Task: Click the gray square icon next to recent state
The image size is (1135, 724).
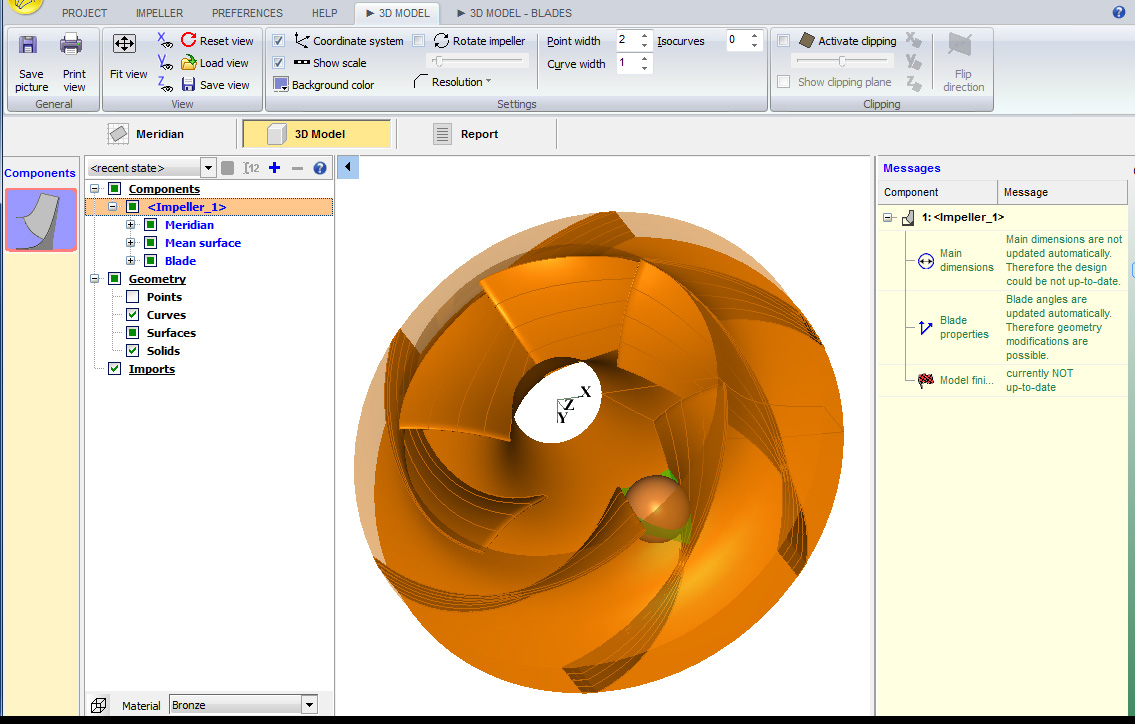Action: pyautogui.click(x=227, y=168)
